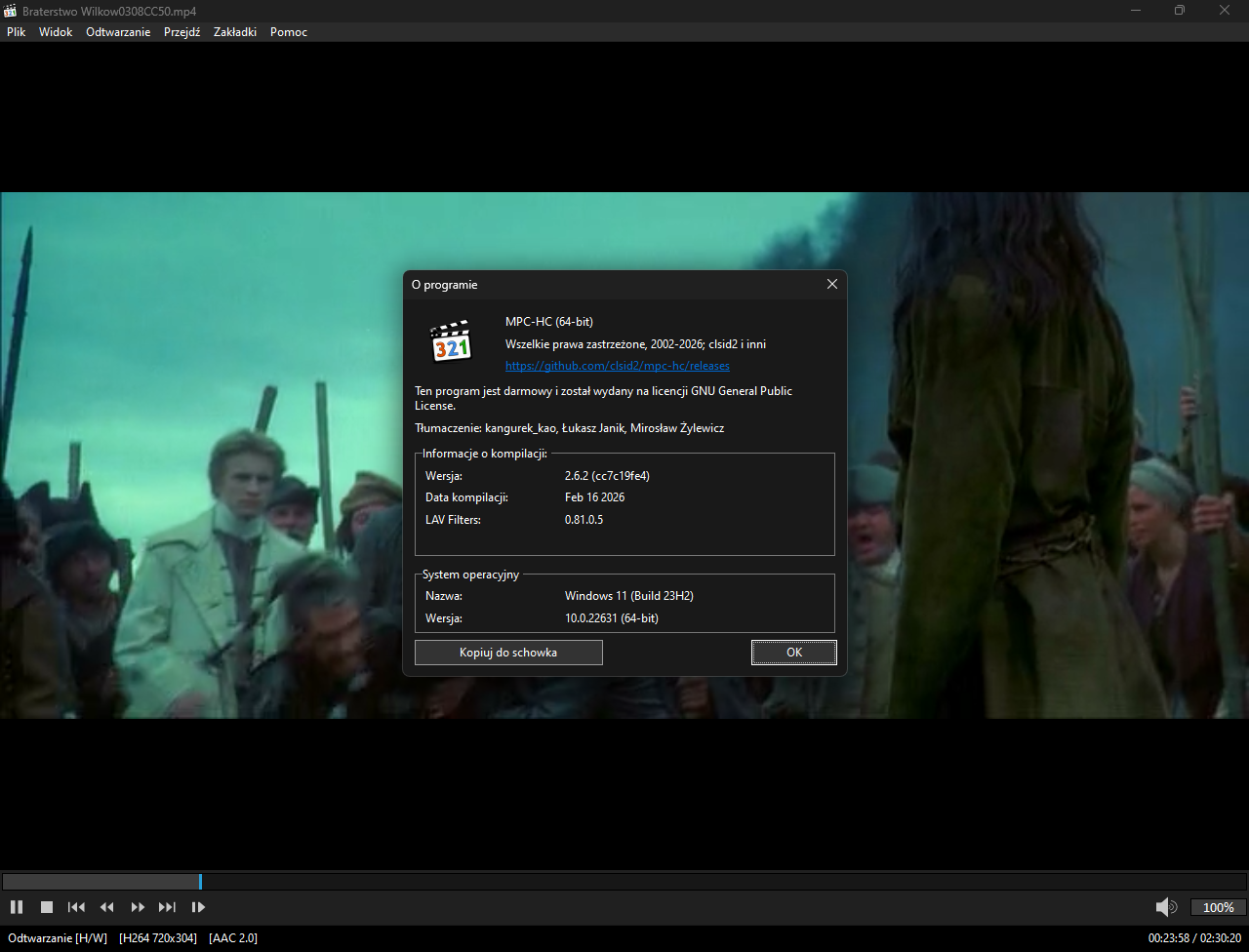This screenshot has width=1249, height=952.
Task: Restore down the player window
Action: pyautogui.click(x=1180, y=11)
